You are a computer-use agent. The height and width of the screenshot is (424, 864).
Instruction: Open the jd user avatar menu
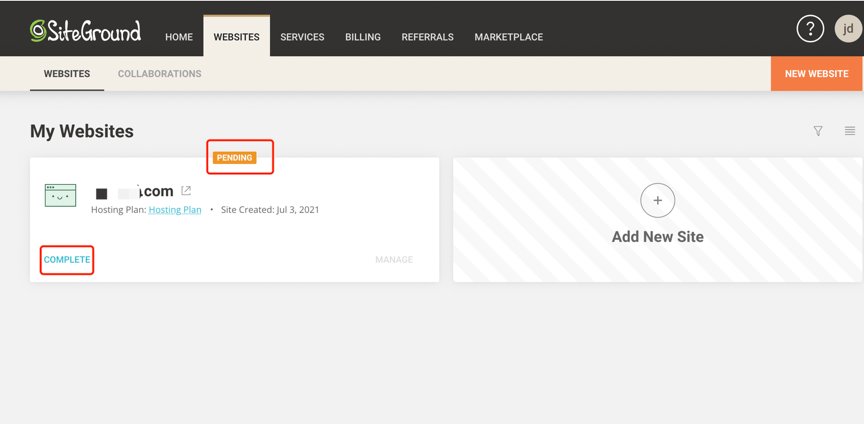(849, 29)
